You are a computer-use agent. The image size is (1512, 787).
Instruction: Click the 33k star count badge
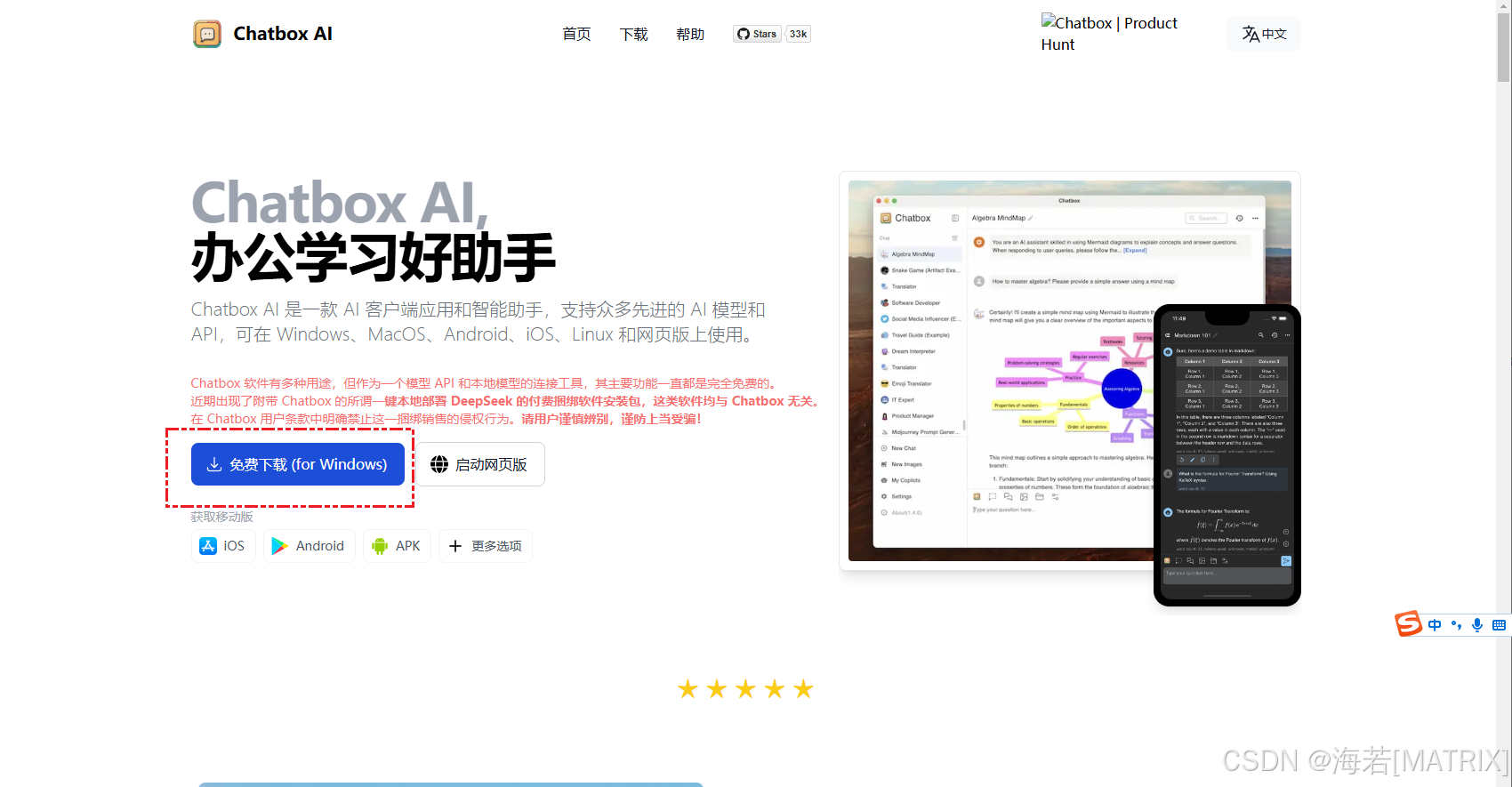[x=798, y=34]
